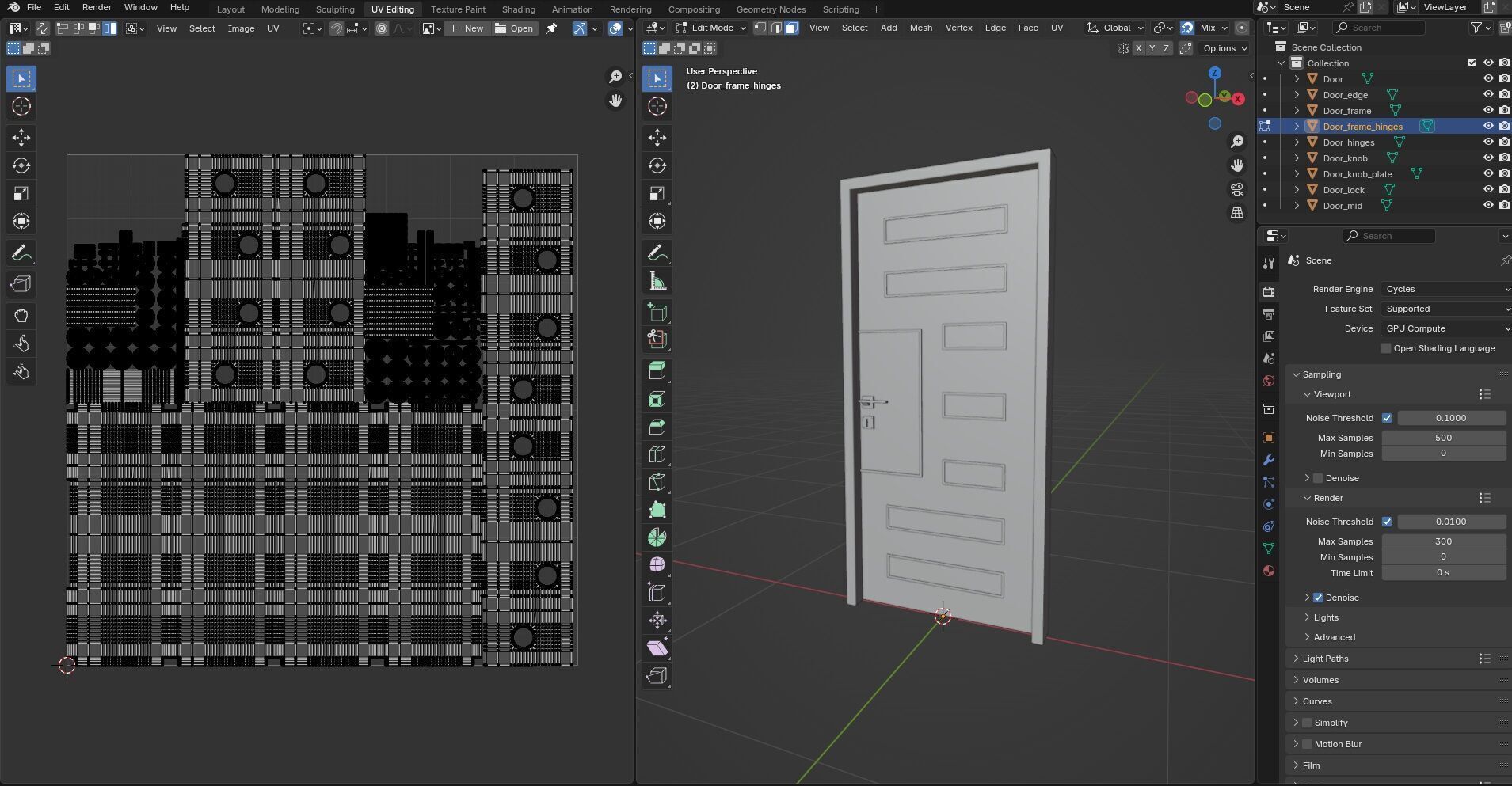Viewport: 1512px width, 786px height.
Task: Click the 3D Cursor tool in UV editor
Action: (21, 106)
